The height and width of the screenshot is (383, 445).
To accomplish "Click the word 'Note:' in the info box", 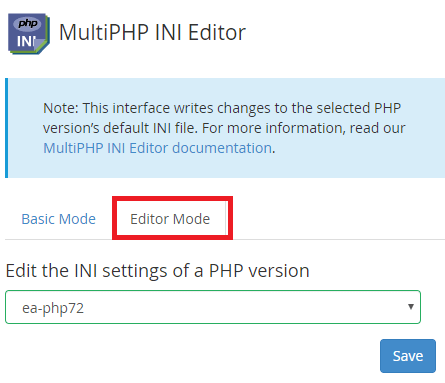I will (x=61, y=108).
